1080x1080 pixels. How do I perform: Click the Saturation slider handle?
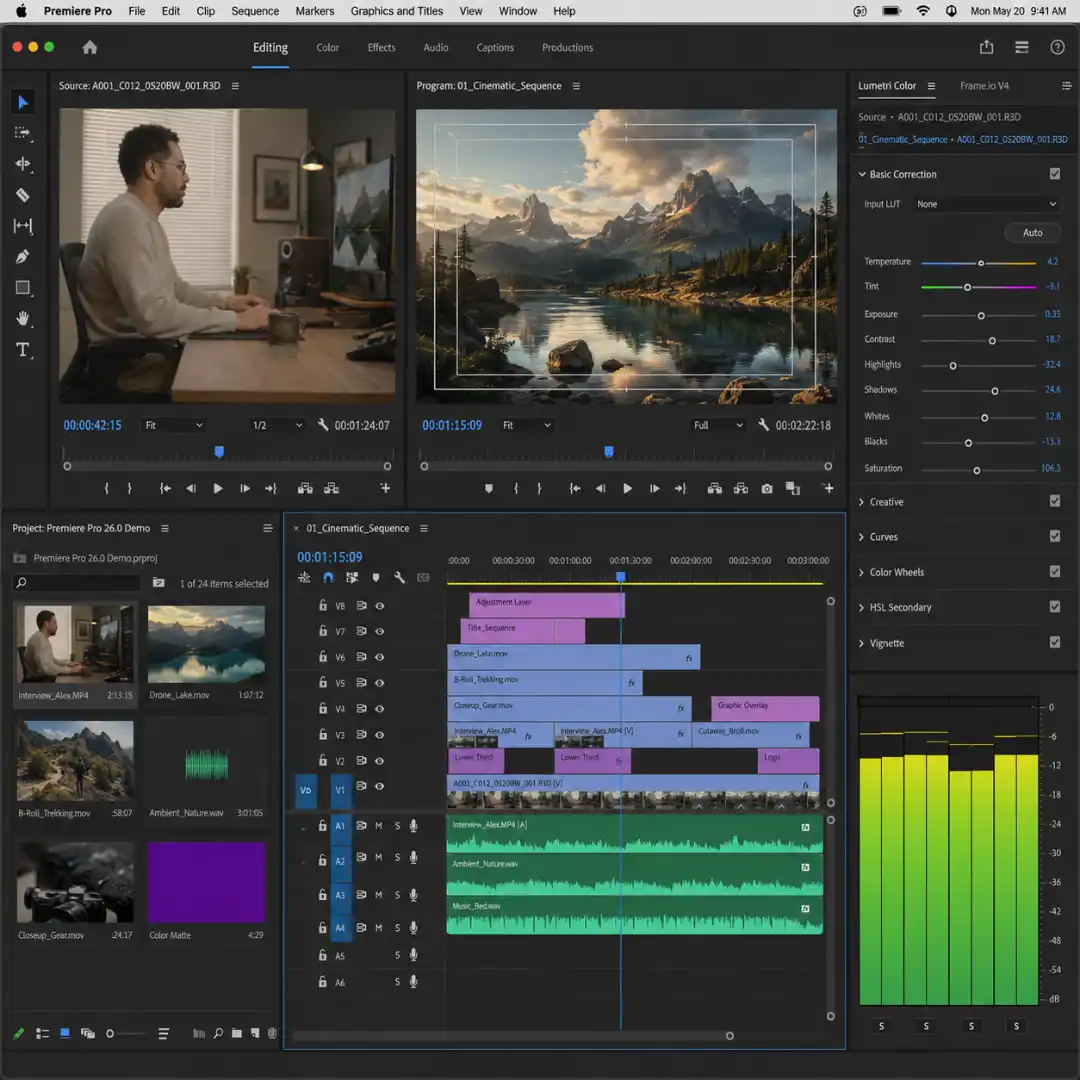tap(976, 470)
